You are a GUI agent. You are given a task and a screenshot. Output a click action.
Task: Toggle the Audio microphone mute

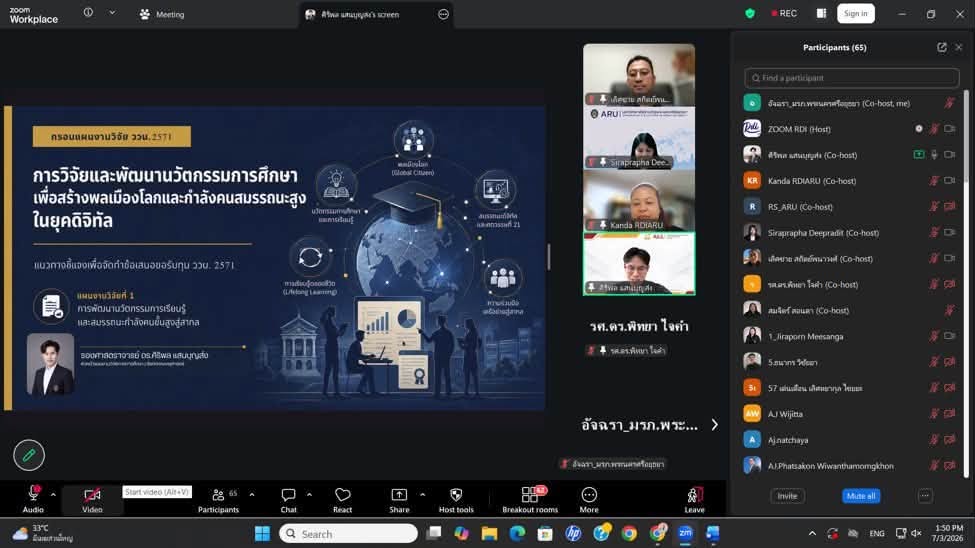tap(34, 499)
